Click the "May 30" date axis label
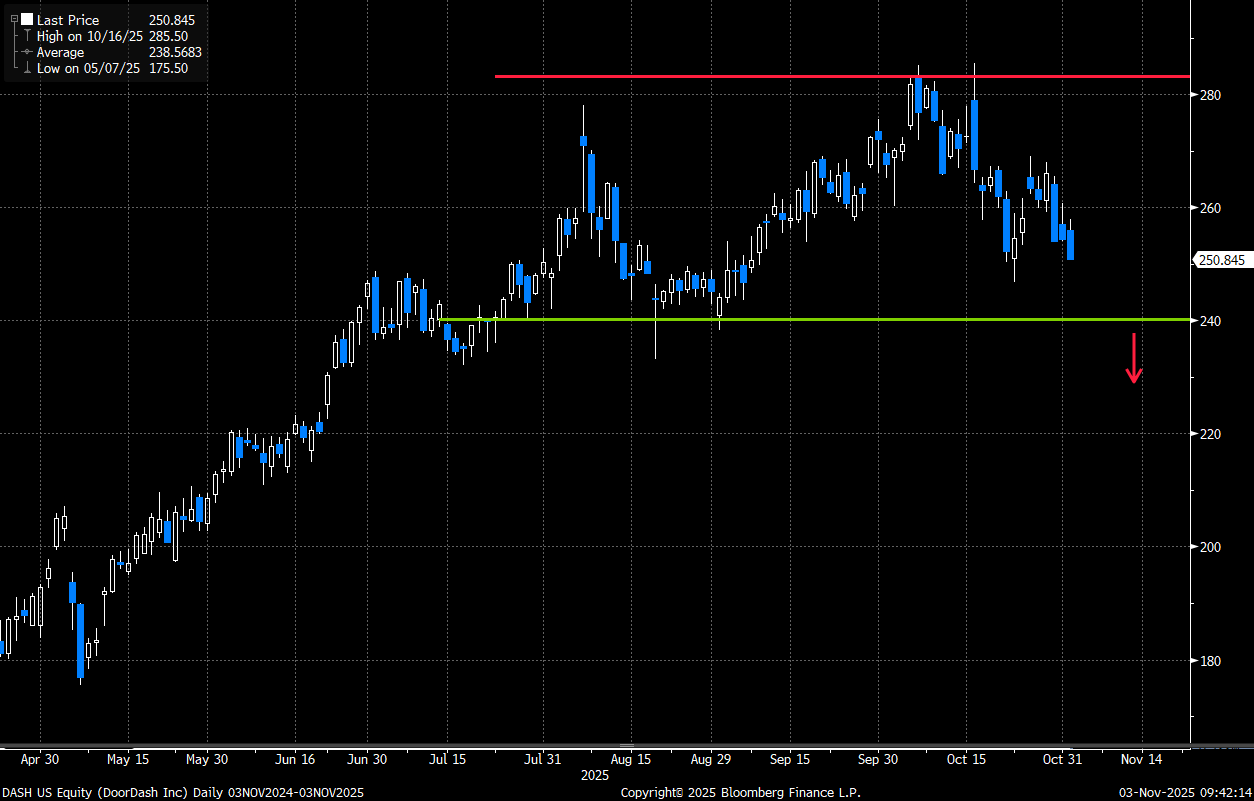Screen dimensions: 1254x801 click(207, 759)
